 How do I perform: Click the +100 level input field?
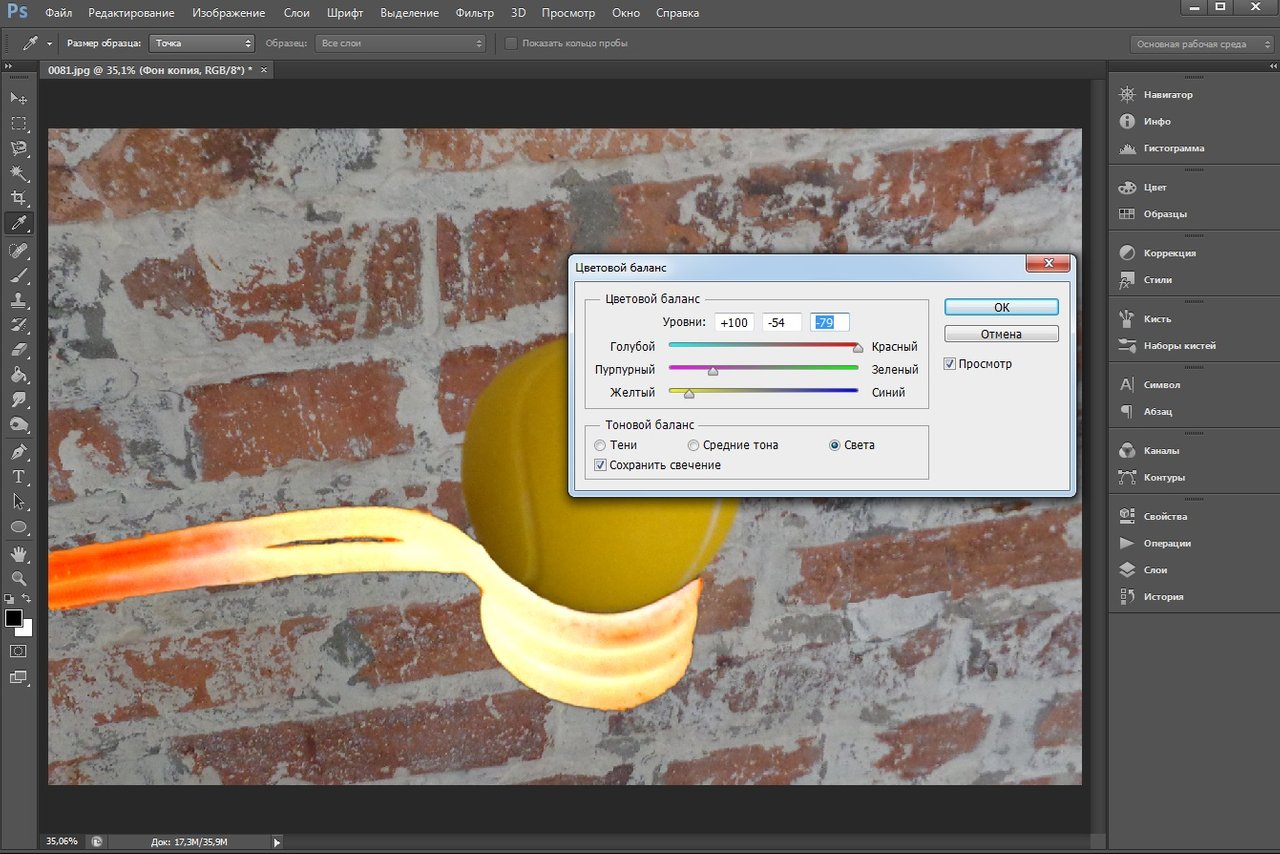point(734,322)
